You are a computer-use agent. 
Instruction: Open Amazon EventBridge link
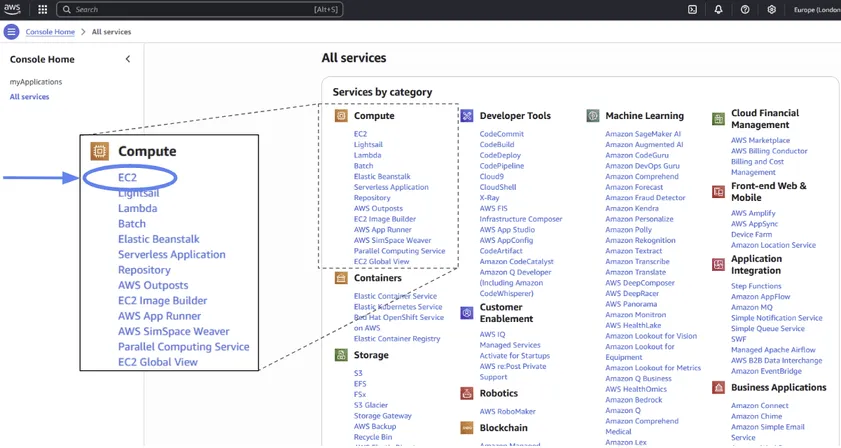click(x=766, y=371)
